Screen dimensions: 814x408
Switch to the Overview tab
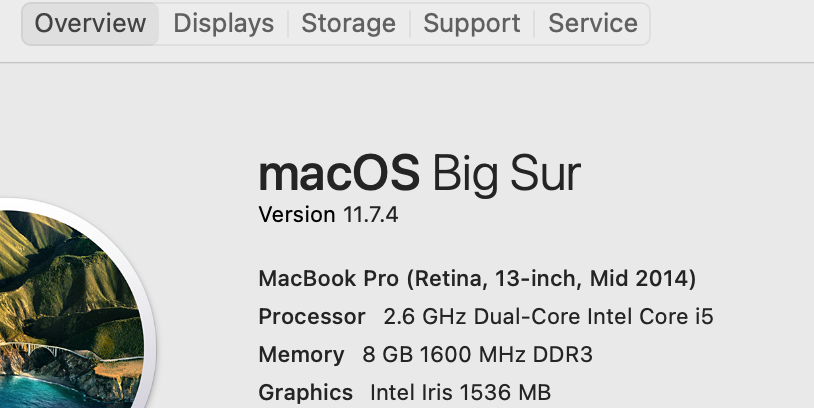tap(90, 23)
